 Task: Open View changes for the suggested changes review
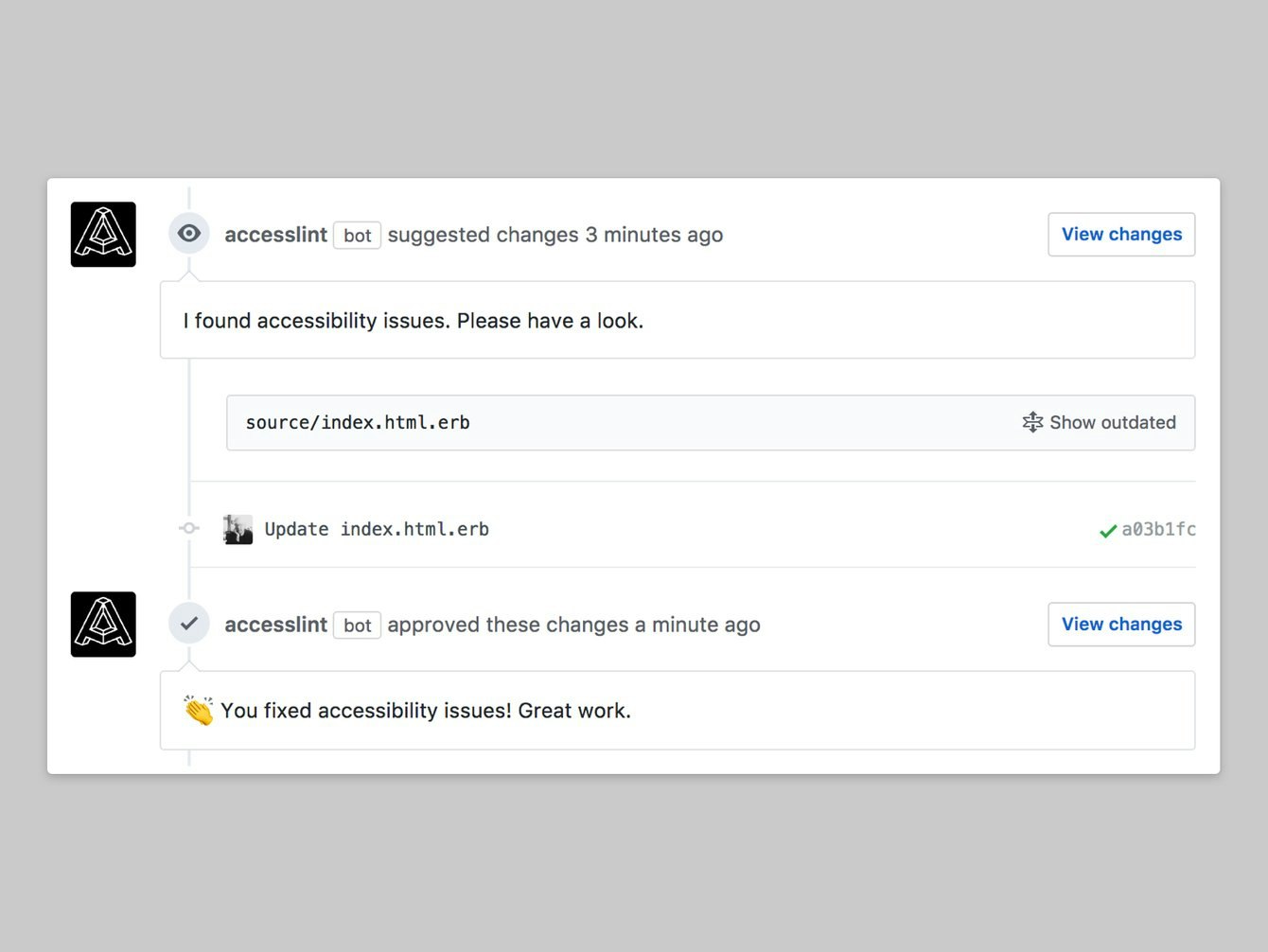point(1120,234)
